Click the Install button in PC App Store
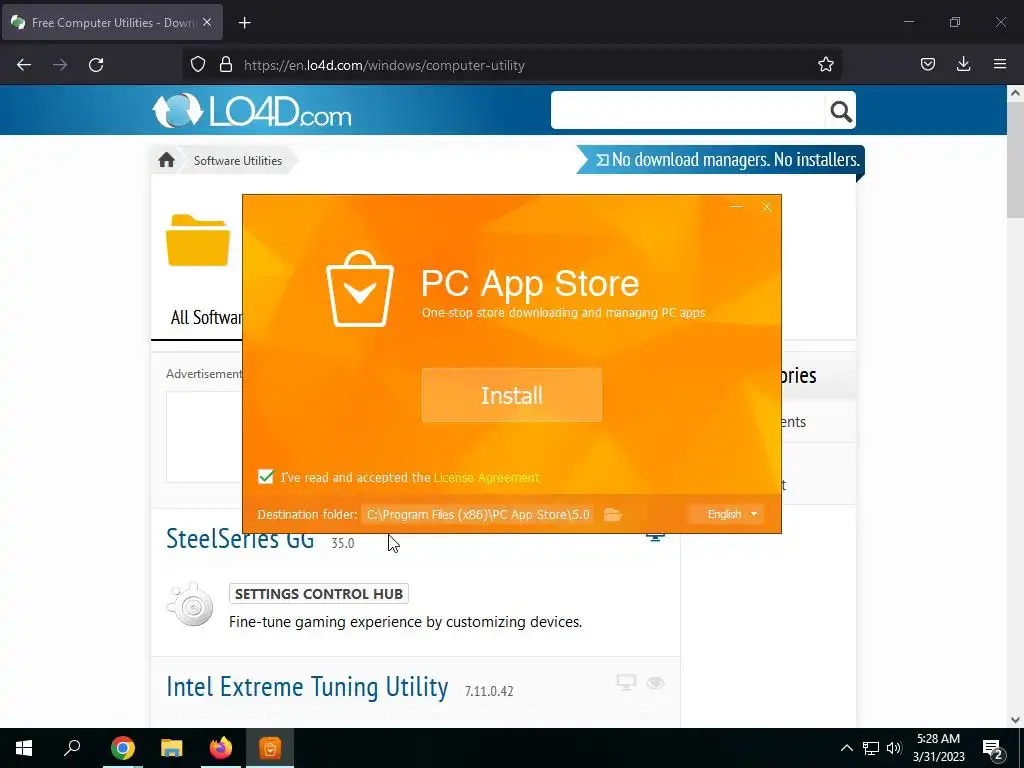Screen dimensions: 1024x768 pyautogui.click(x=511, y=395)
